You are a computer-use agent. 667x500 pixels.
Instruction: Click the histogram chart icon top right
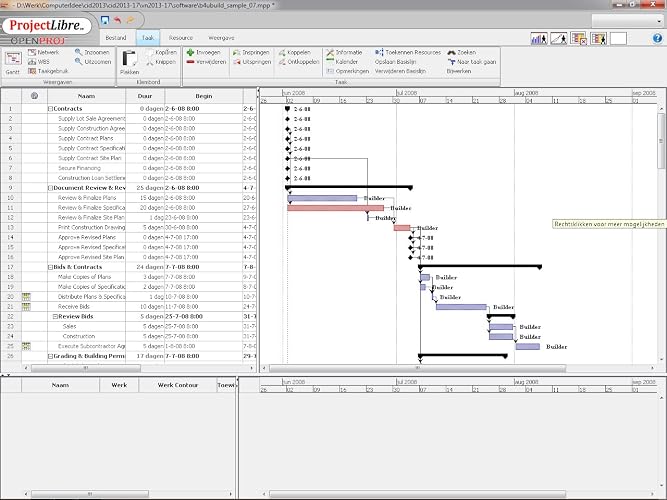[539, 39]
